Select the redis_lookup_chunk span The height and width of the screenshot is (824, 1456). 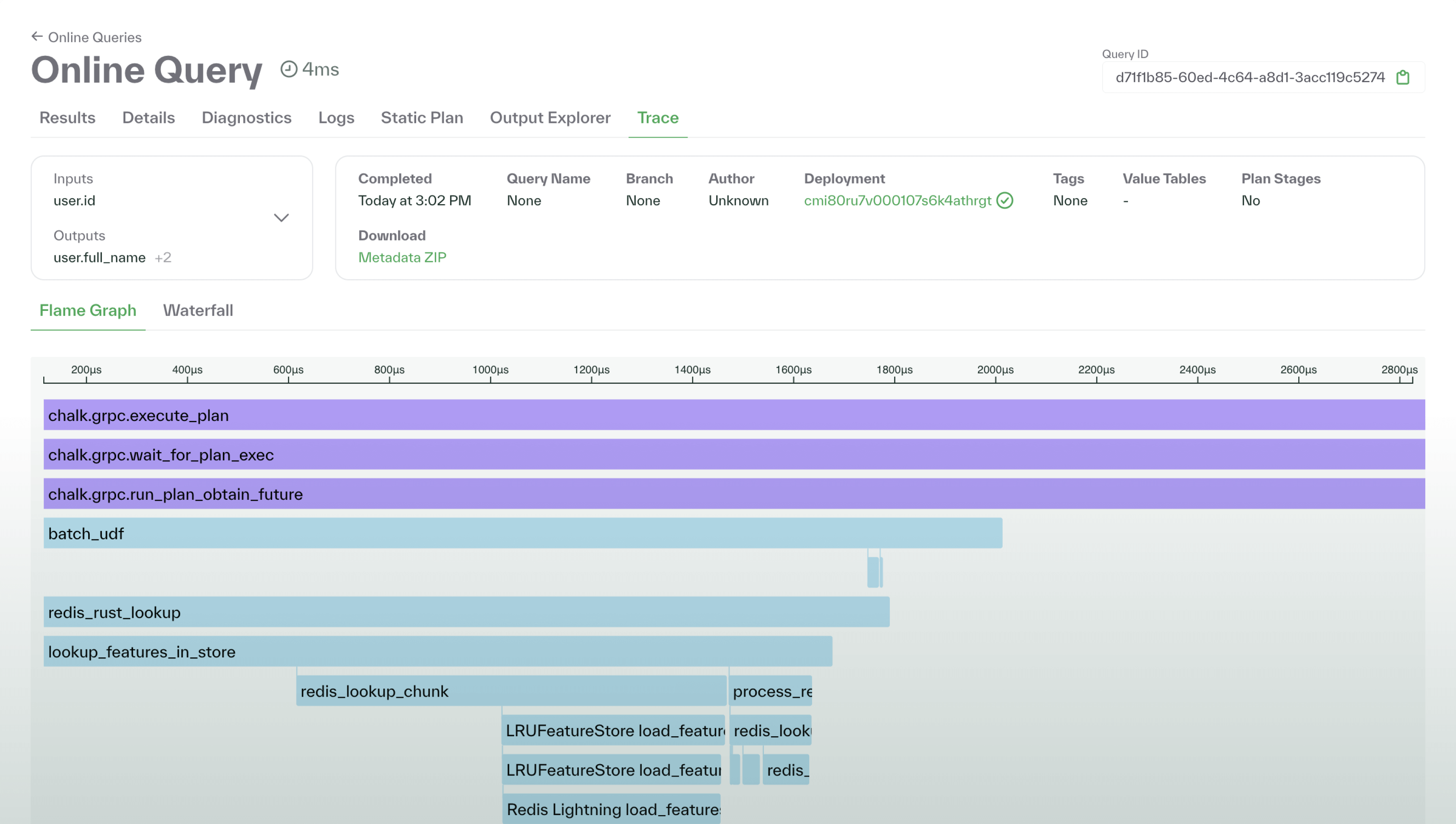pyautogui.click(x=511, y=691)
